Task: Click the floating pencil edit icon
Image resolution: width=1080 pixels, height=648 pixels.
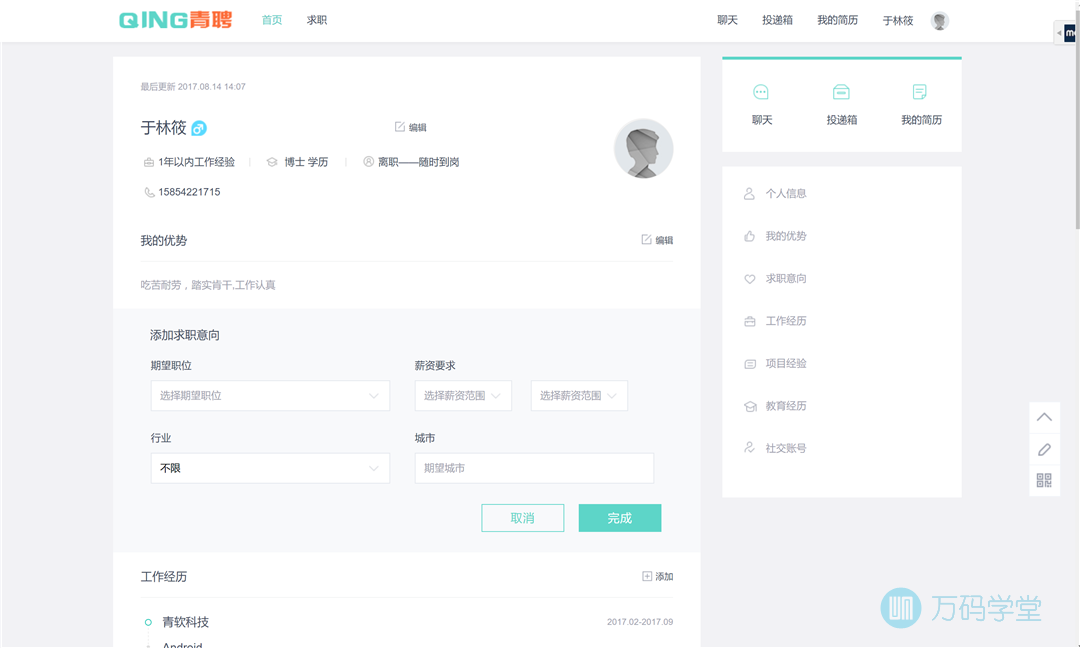Action: 1044,449
